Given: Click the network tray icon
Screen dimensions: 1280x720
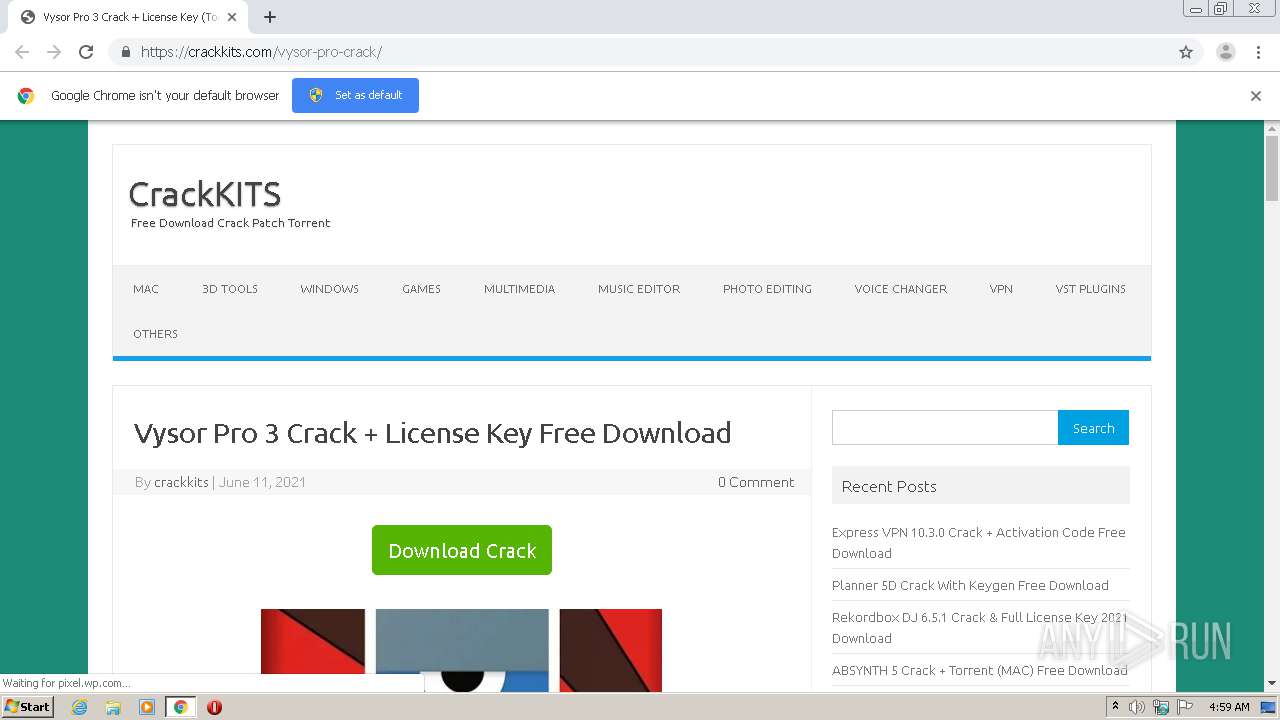Looking at the screenshot, I should coord(1161,707).
